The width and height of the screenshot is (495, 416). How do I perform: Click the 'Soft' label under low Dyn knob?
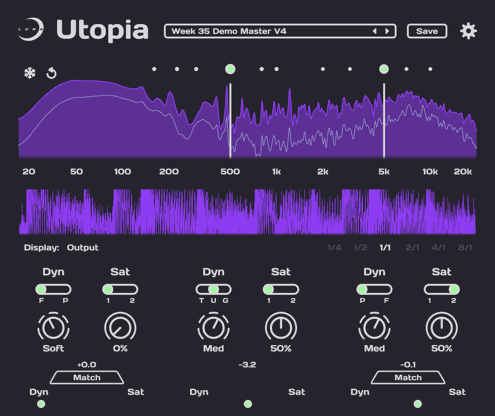tap(53, 349)
